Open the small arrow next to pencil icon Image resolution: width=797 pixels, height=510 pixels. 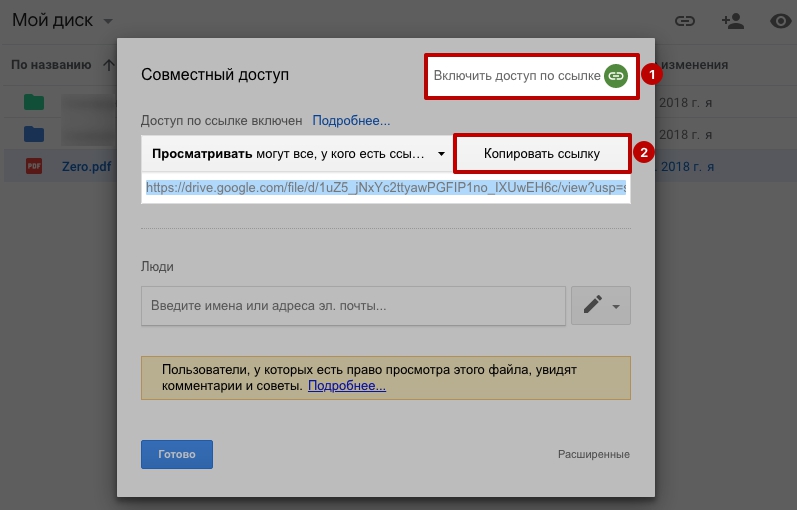click(x=616, y=307)
